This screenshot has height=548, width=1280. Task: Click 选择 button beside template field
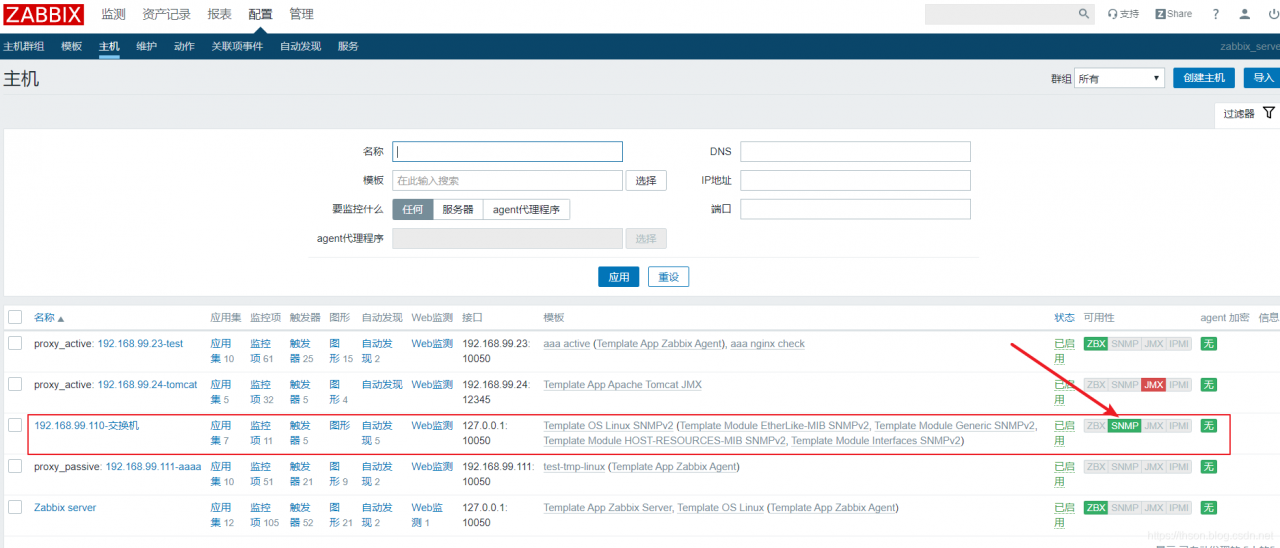[x=646, y=180]
